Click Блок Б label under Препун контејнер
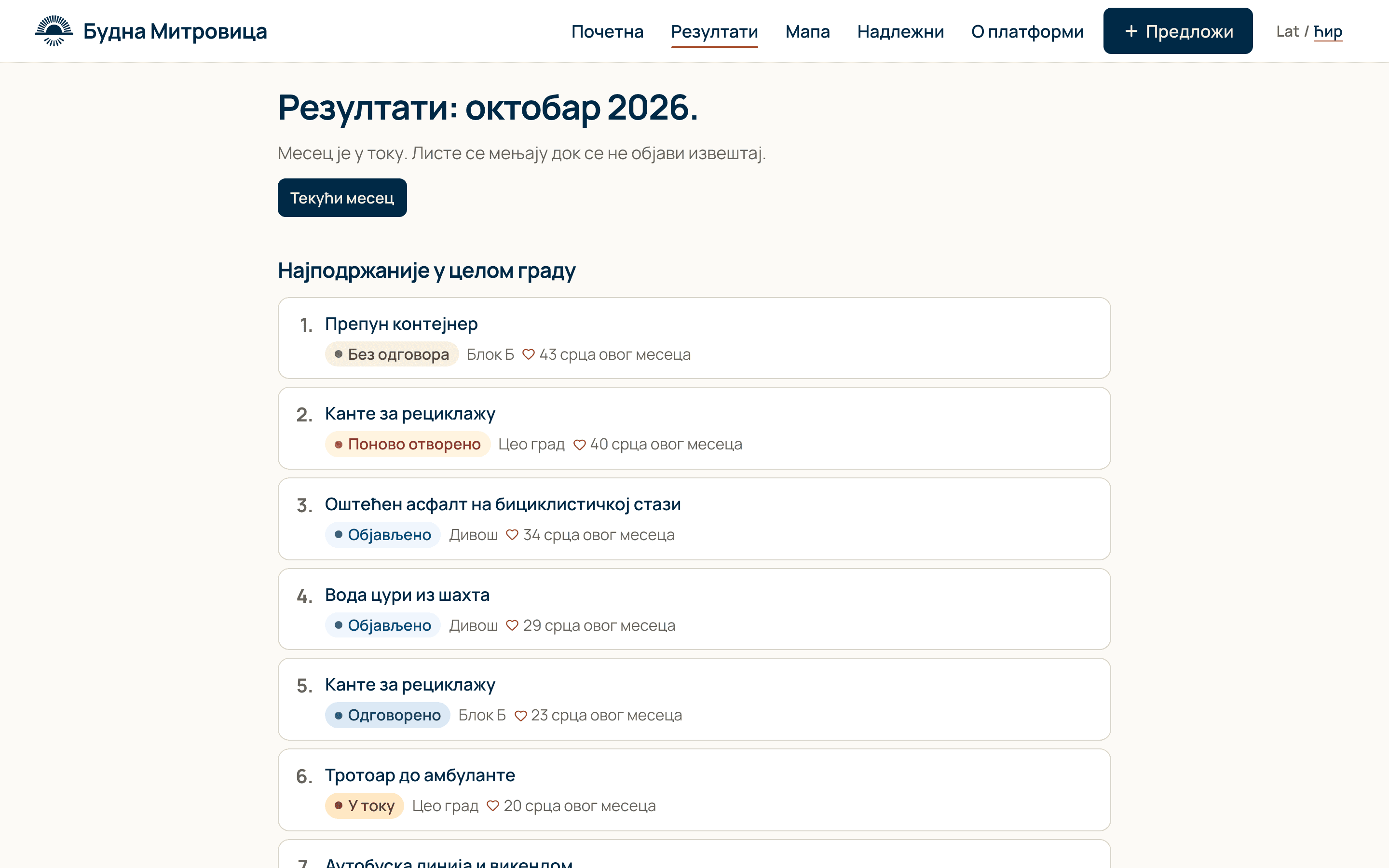 [490, 355]
